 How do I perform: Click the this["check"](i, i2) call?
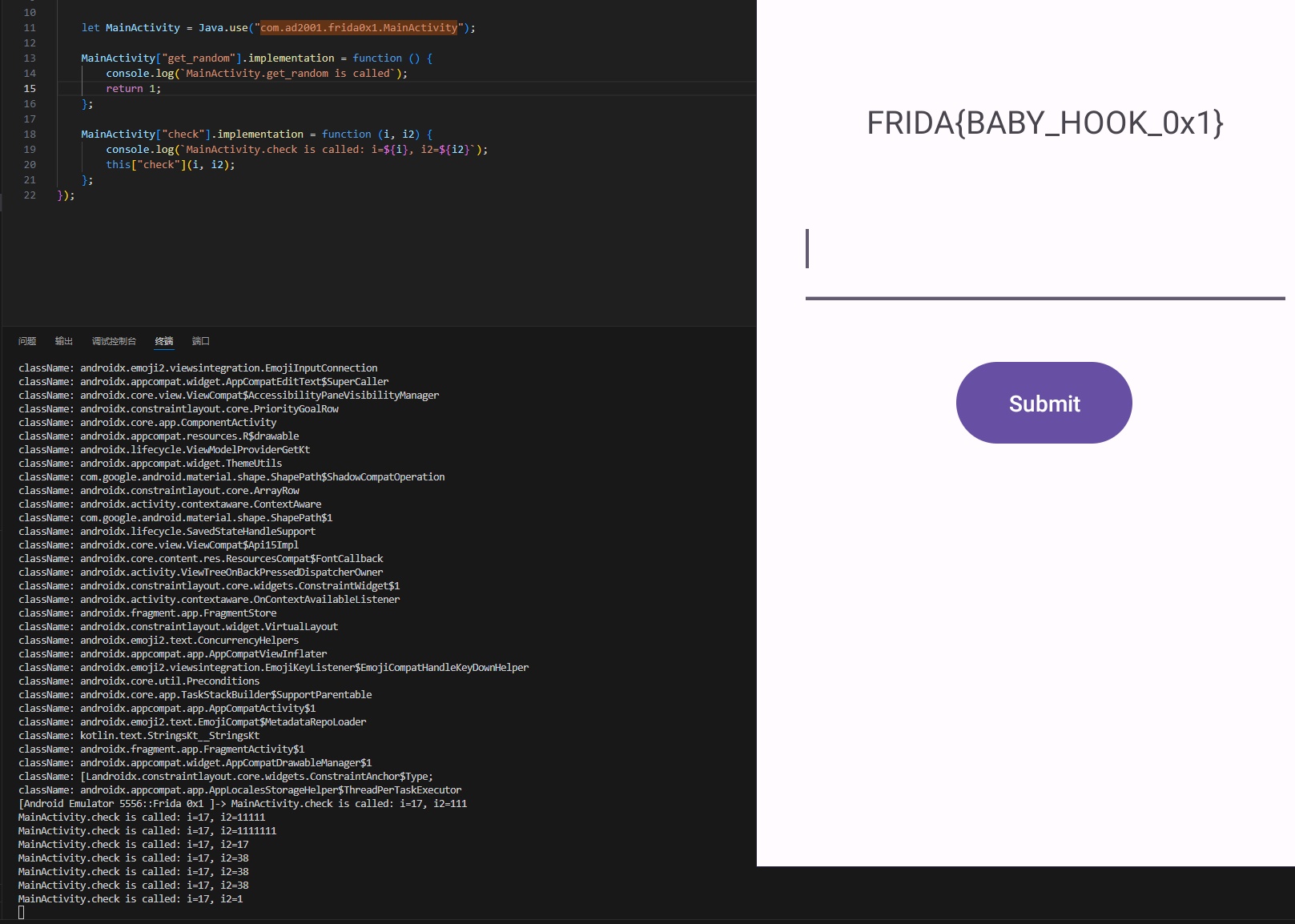click(x=170, y=165)
